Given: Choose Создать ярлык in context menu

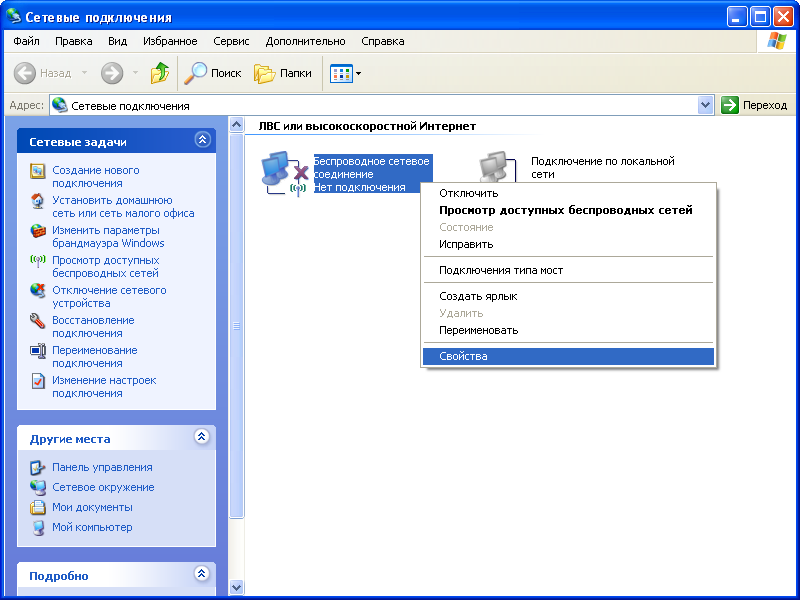Looking at the screenshot, I should [568, 296].
